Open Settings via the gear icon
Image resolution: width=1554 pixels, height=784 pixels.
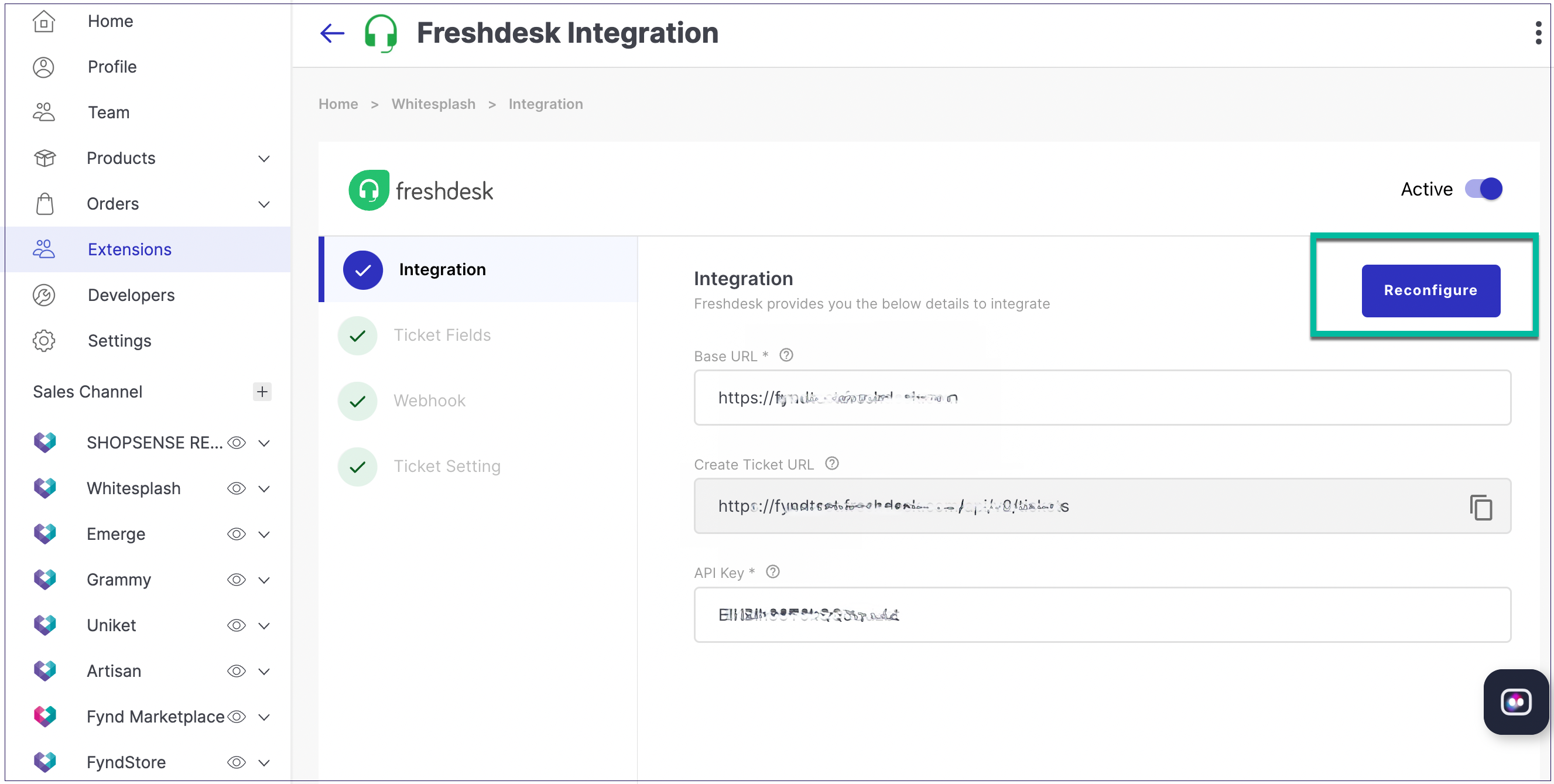43,340
